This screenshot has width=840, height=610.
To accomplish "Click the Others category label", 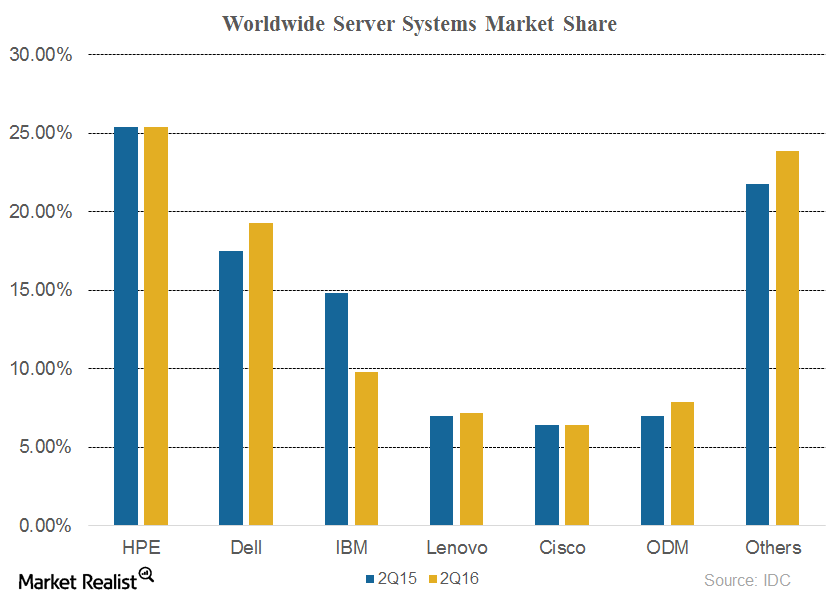I will (x=772, y=548).
